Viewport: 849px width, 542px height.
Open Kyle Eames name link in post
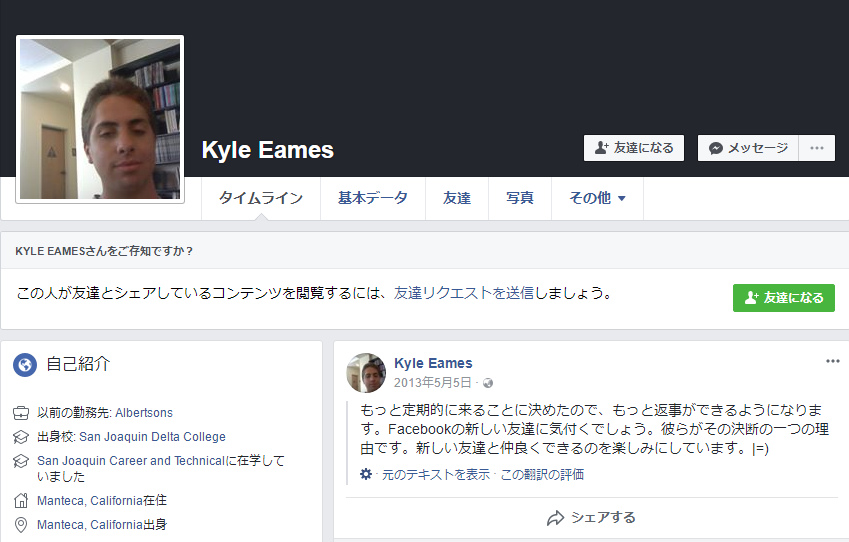click(433, 363)
